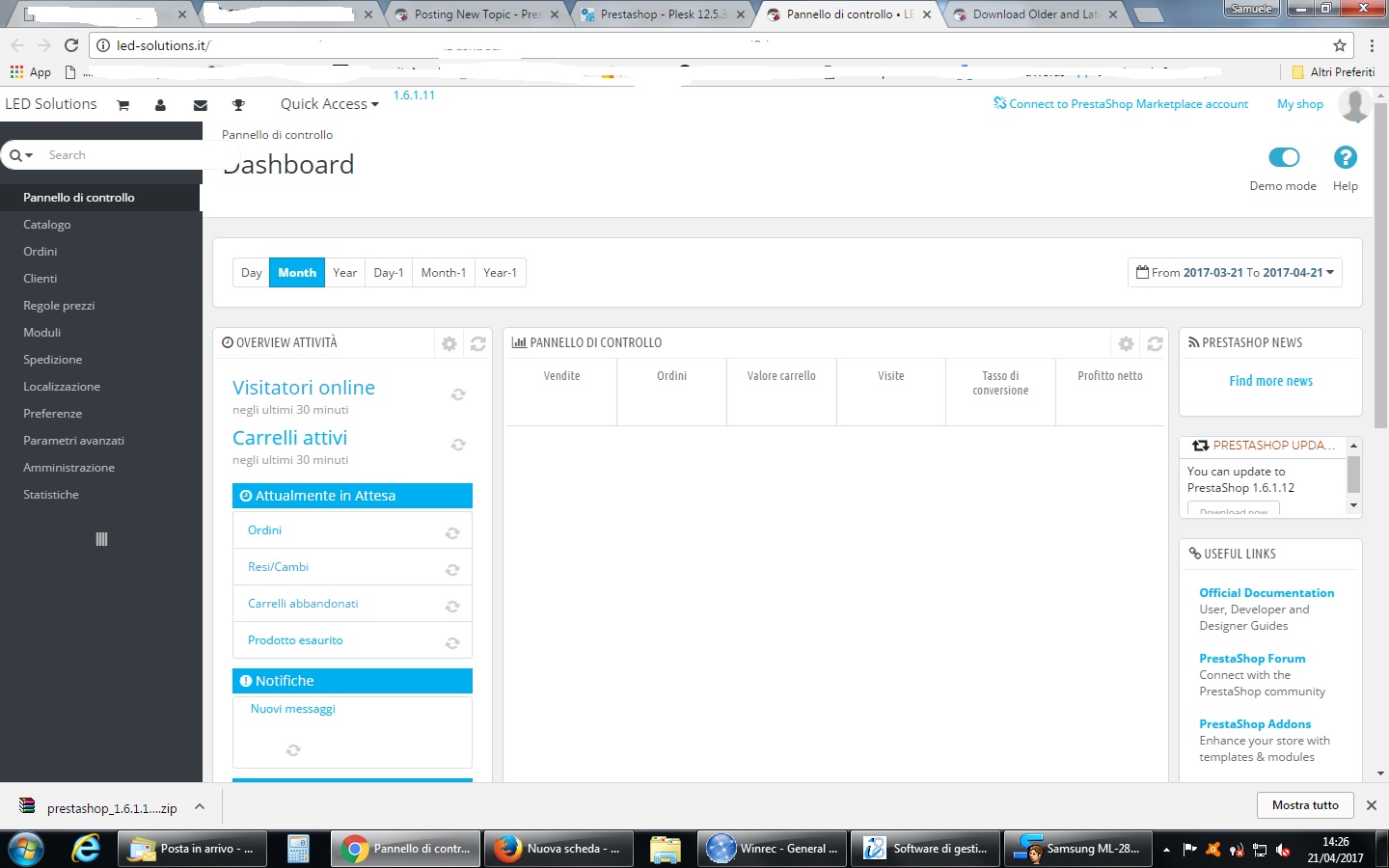Screen dimensions: 1389x868
Task: Open the Official Documentation link
Action: 1266,593
